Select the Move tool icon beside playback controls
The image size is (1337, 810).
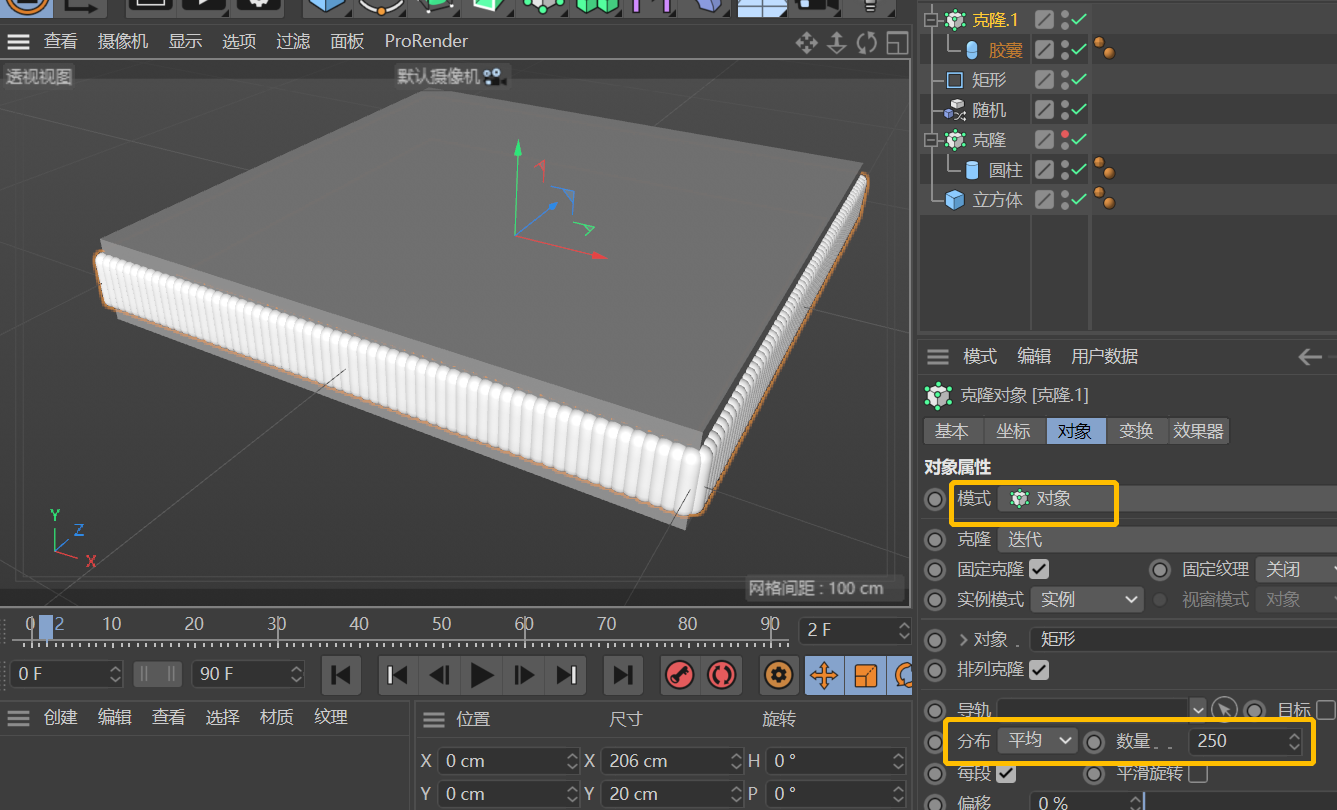[x=824, y=675]
